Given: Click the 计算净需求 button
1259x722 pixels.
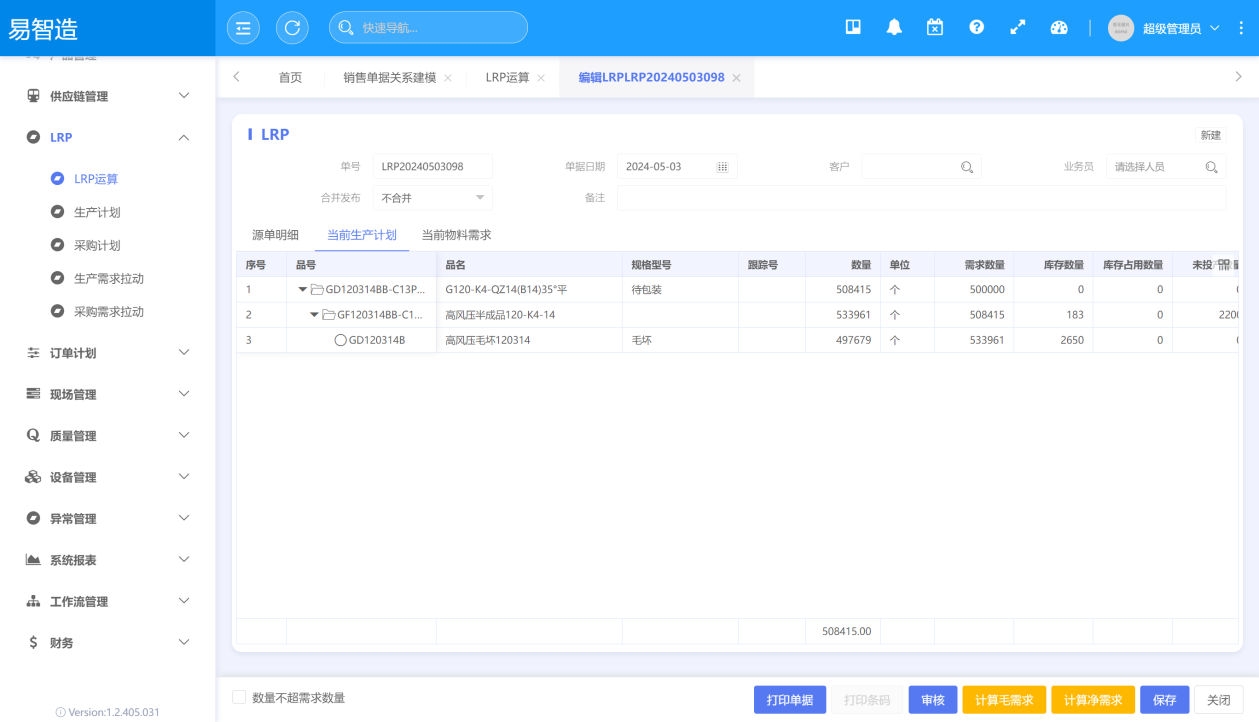Looking at the screenshot, I should pyautogui.click(x=1093, y=700).
